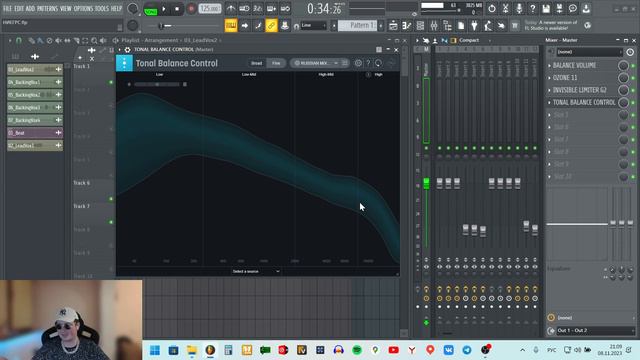This screenshot has height=360, width=640.
Task: Toggle the yellow link note events button
Action: click(271, 26)
